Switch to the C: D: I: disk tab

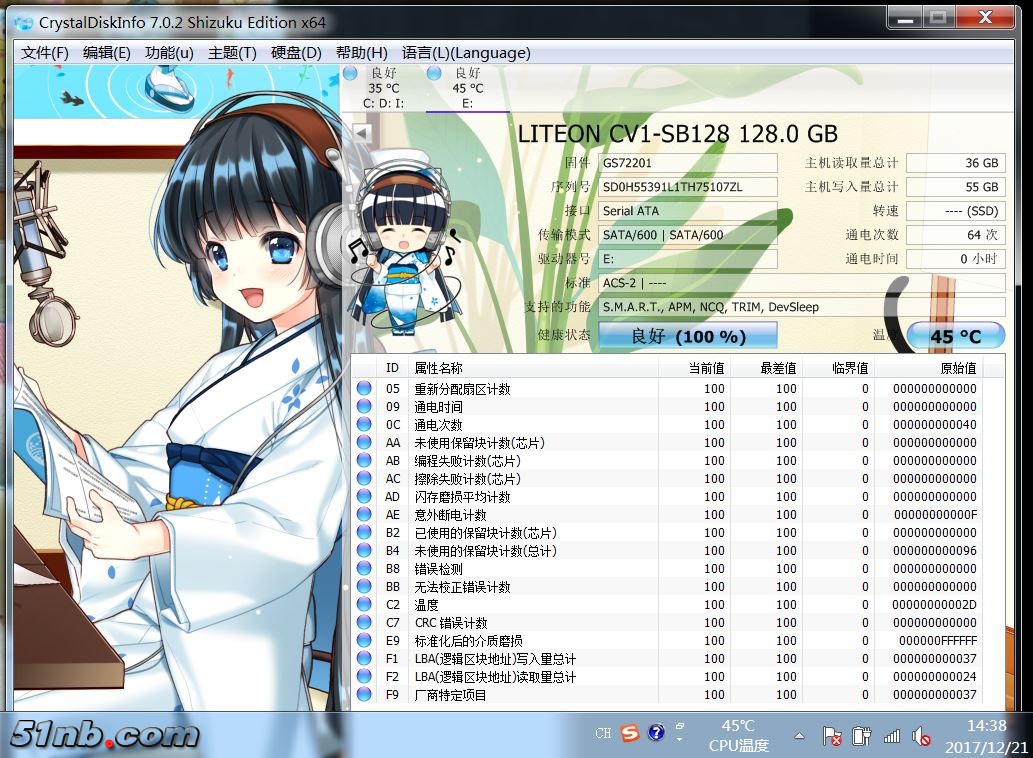click(383, 88)
